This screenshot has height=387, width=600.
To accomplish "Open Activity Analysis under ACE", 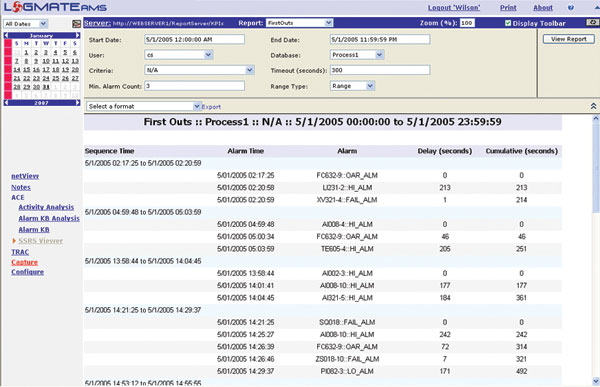I will click(x=46, y=207).
